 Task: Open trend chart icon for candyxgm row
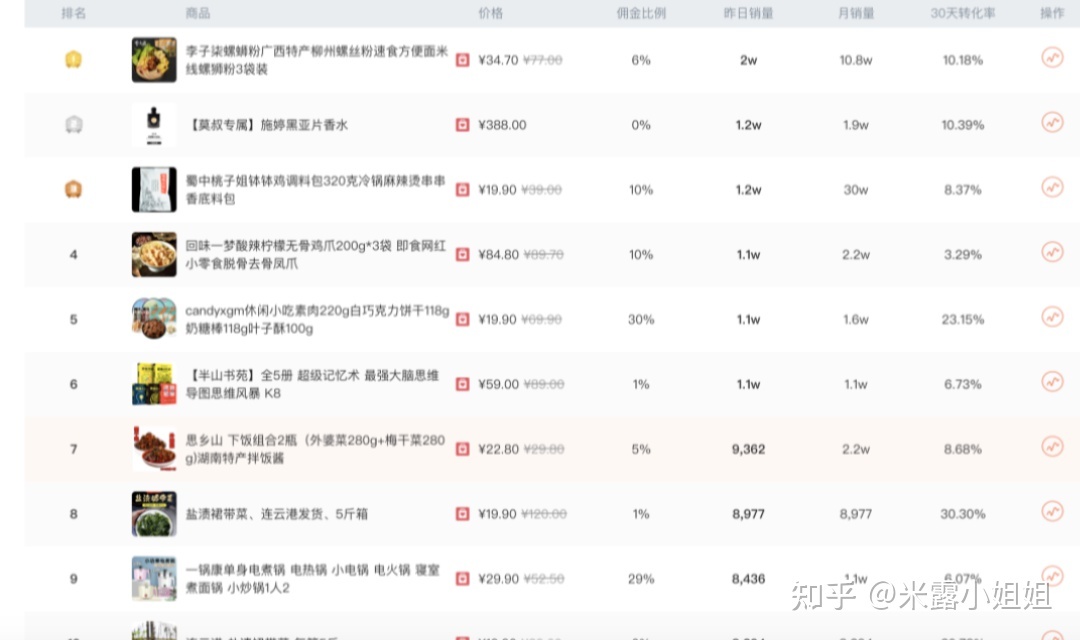[x=1052, y=317]
